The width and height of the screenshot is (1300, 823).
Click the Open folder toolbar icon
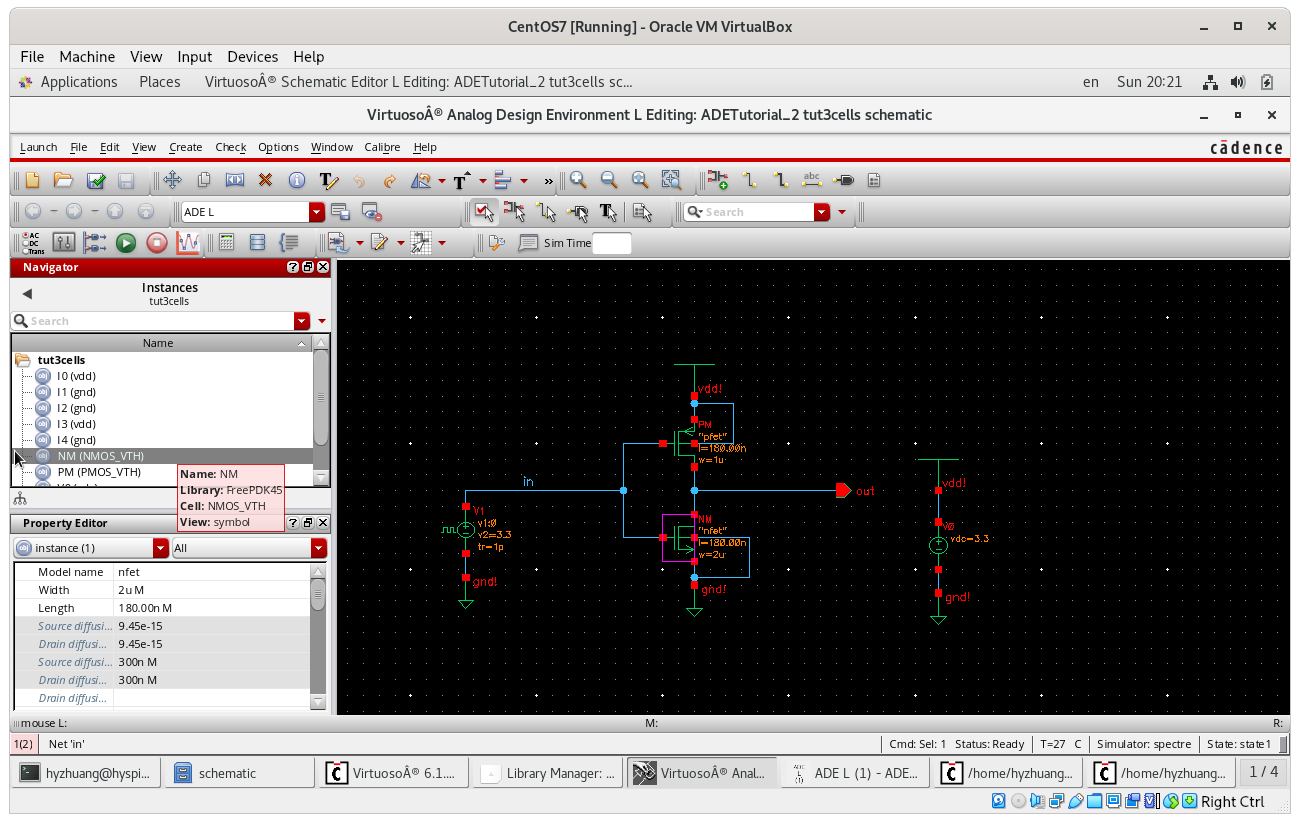[x=63, y=181]
